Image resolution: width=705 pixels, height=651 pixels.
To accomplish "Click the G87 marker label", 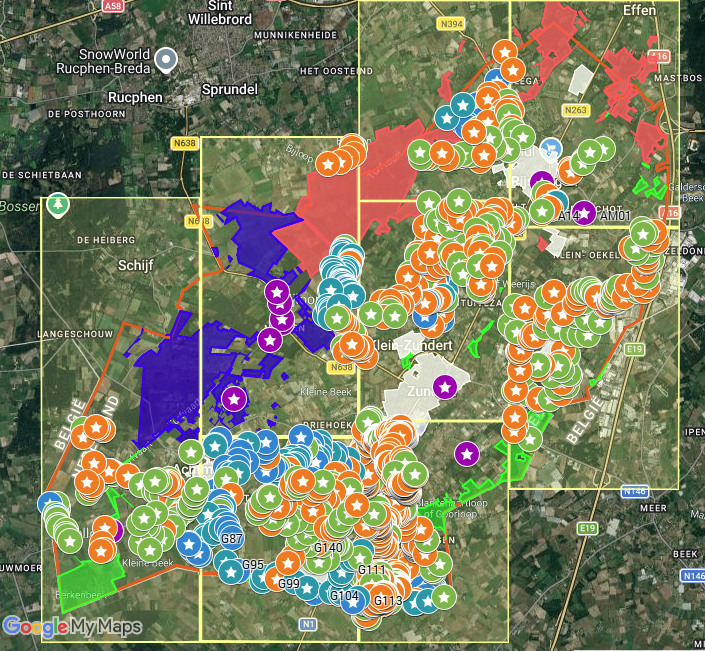I will tap(232, 538).
